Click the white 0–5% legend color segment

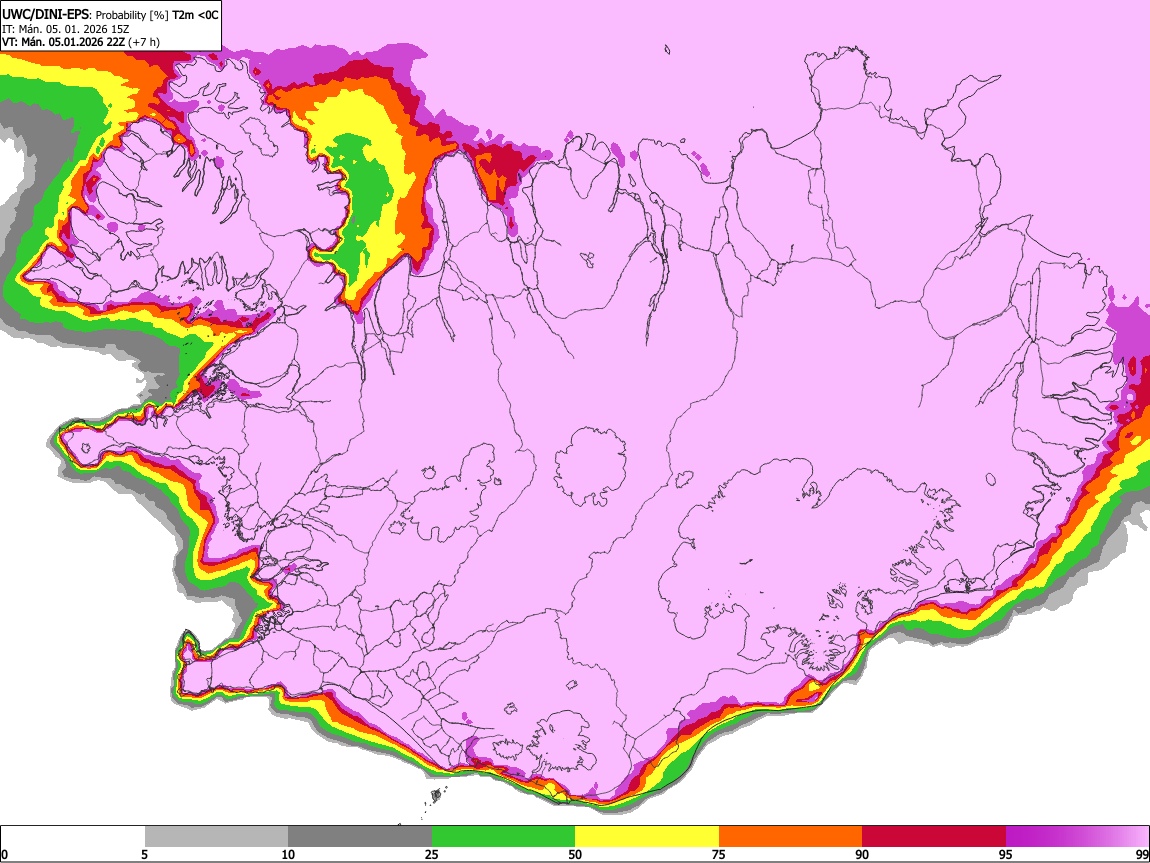(x=73, y=837)
